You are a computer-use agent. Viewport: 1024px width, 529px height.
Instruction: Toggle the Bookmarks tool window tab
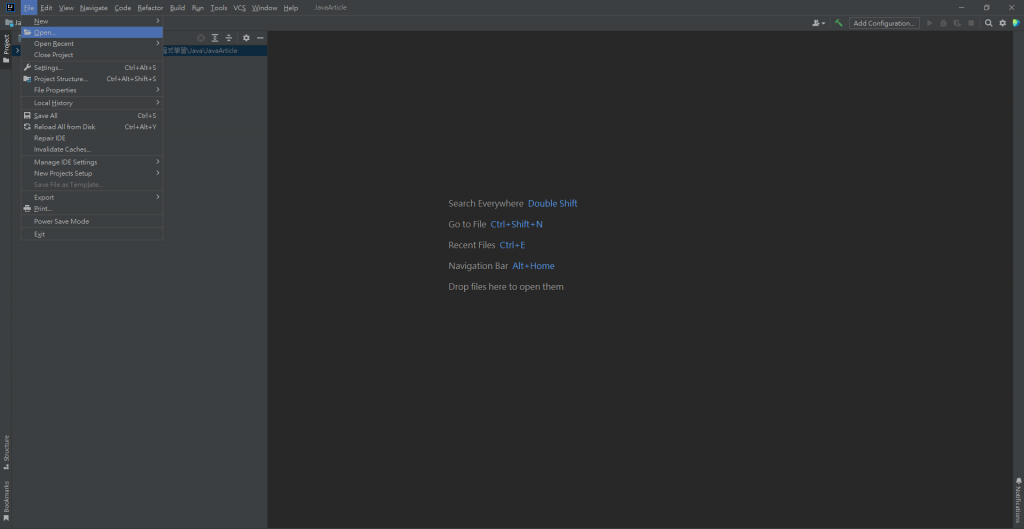[x=6, y=501]
